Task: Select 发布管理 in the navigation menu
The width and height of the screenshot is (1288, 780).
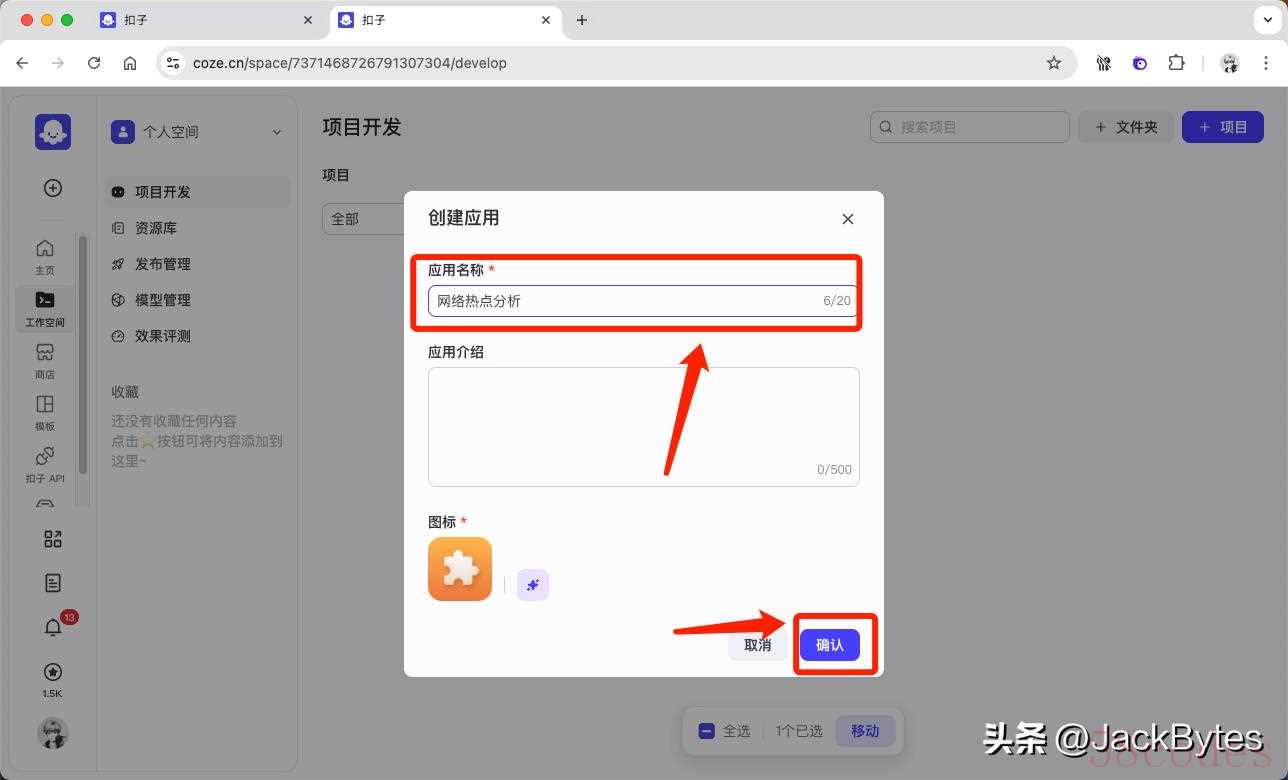Action: tap(162, 264)
